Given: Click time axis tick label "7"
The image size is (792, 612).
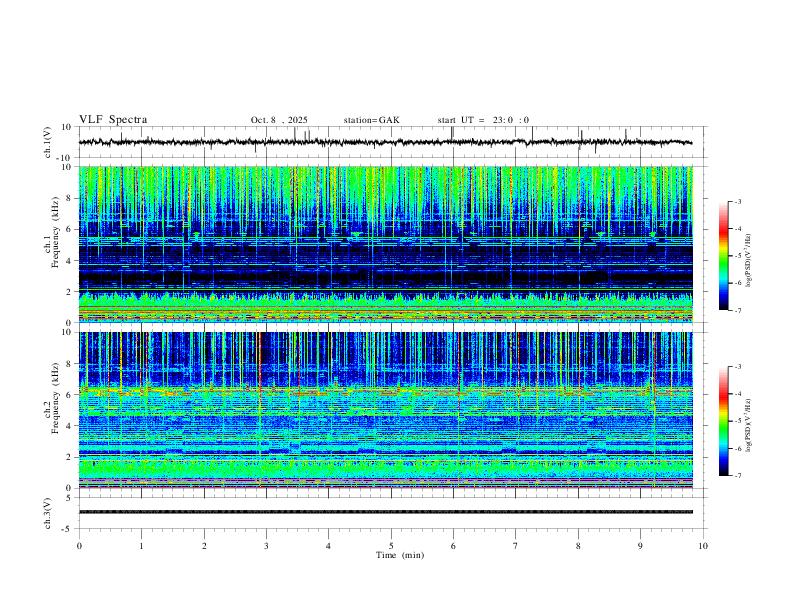Looking at the screenshot, I should (516, 546).
